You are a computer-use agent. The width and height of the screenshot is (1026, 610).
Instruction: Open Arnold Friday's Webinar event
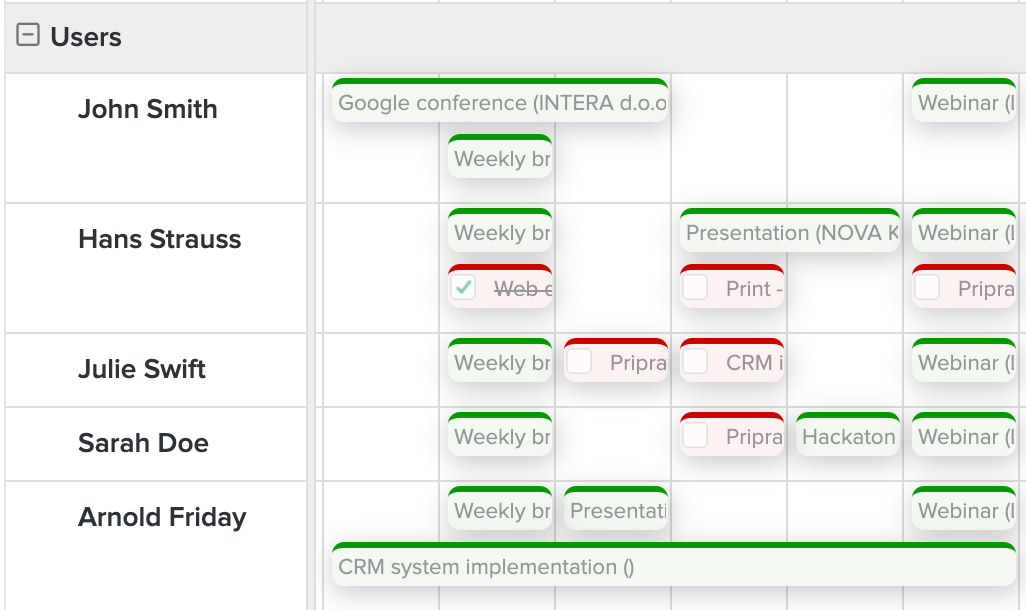point(963,508)
